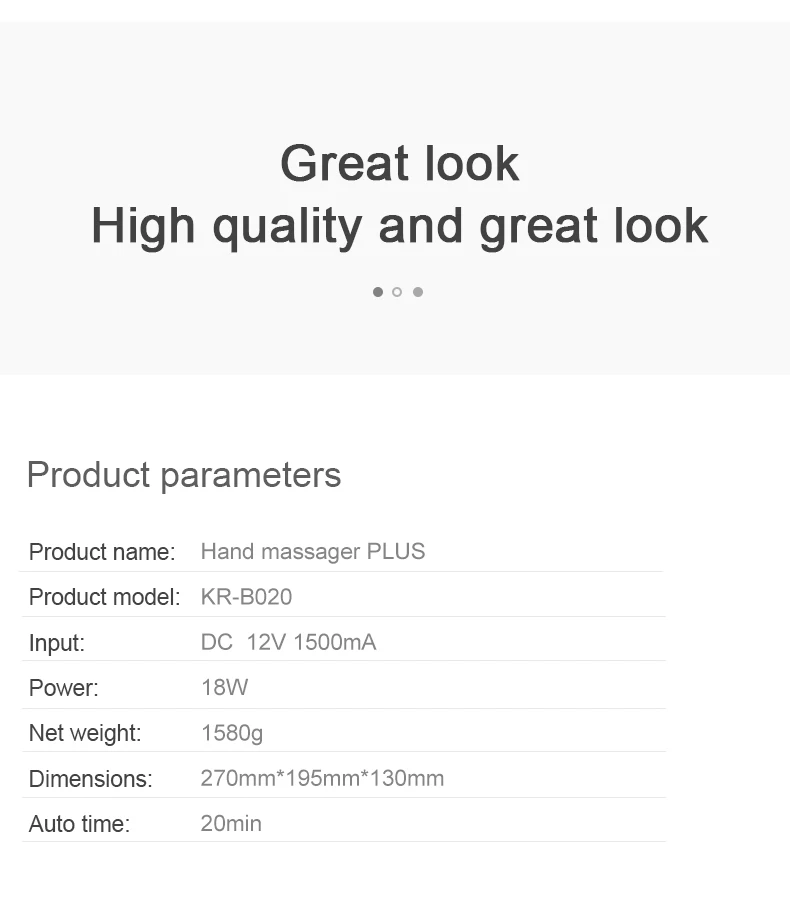Select the third carousel dot
Screen dimensions: 790x920
click(418, 292)
